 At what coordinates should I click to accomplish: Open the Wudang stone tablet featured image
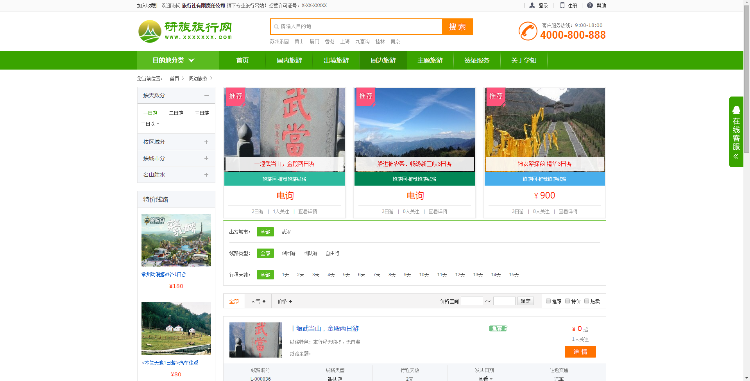285,130
